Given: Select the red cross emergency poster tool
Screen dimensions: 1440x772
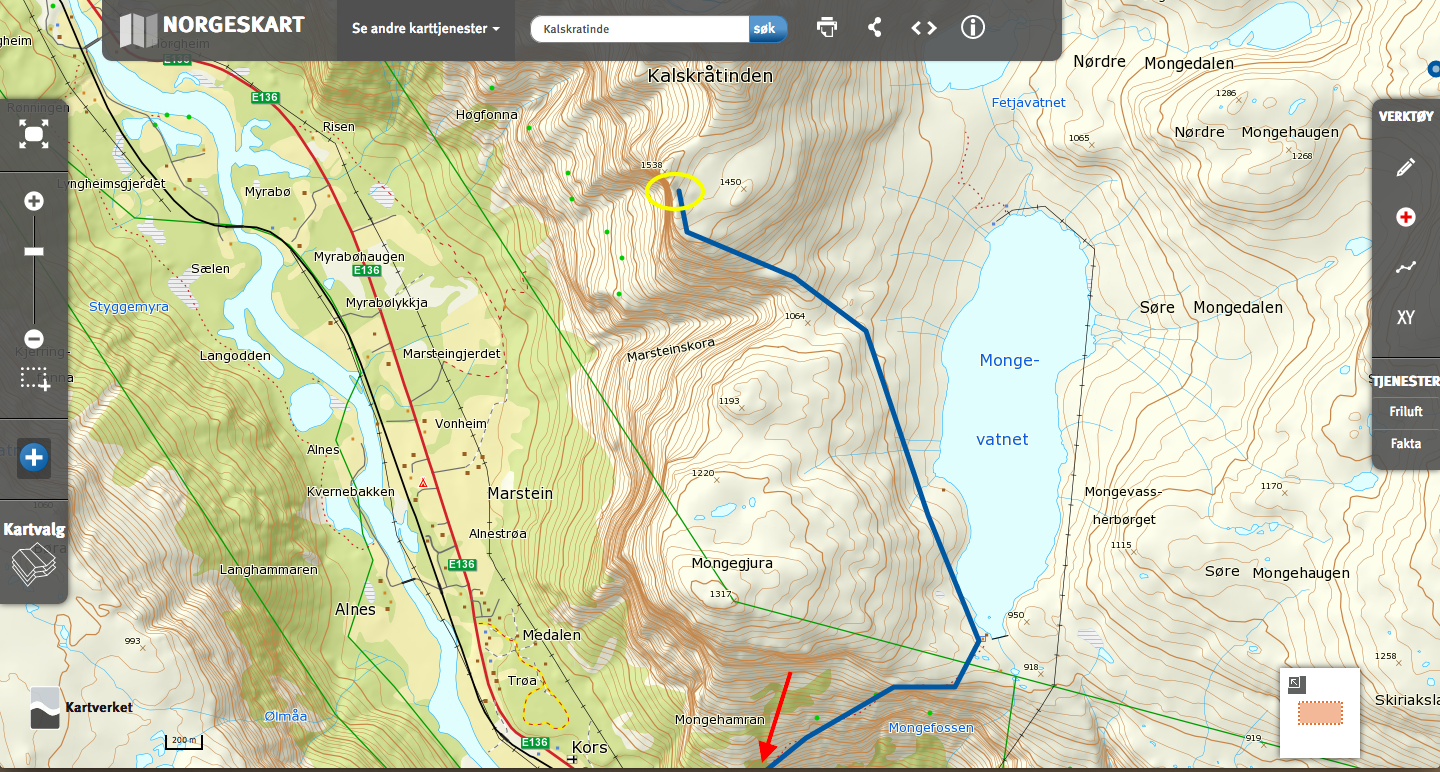Looking at the screenshot, I should pos(1406,217).
